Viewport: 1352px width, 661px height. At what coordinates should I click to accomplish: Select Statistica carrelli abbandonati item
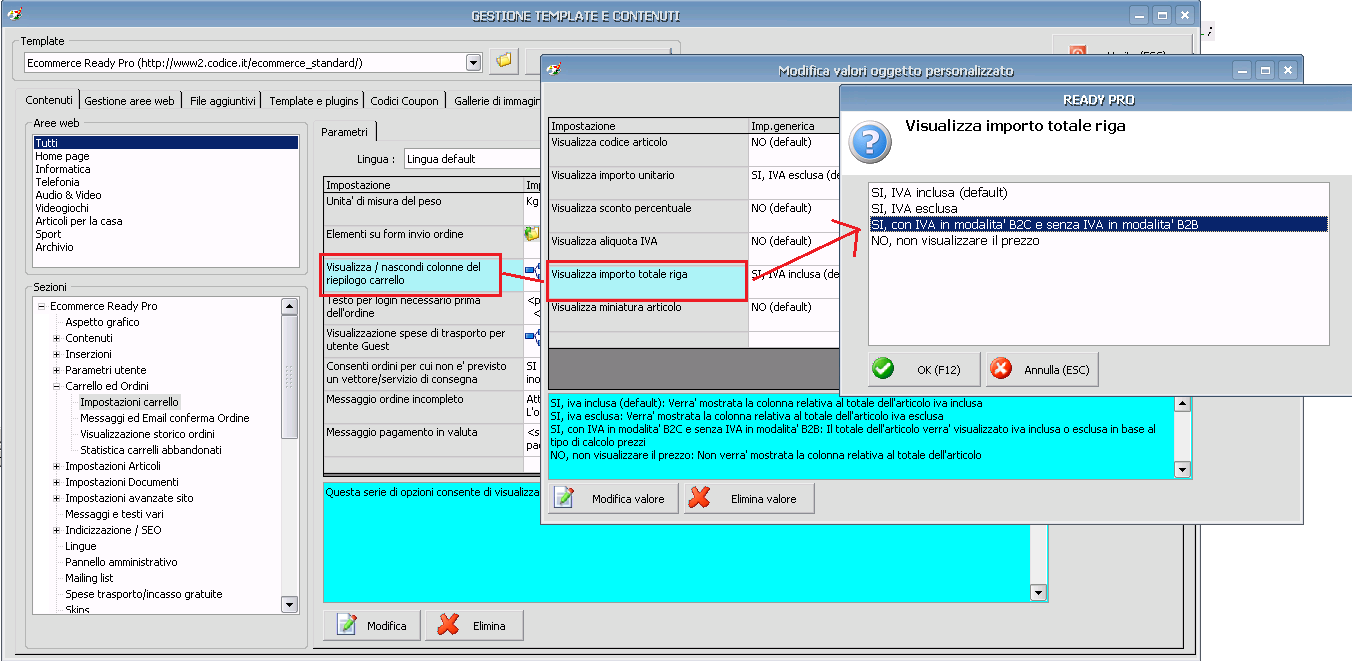click(x=151, y=450)
